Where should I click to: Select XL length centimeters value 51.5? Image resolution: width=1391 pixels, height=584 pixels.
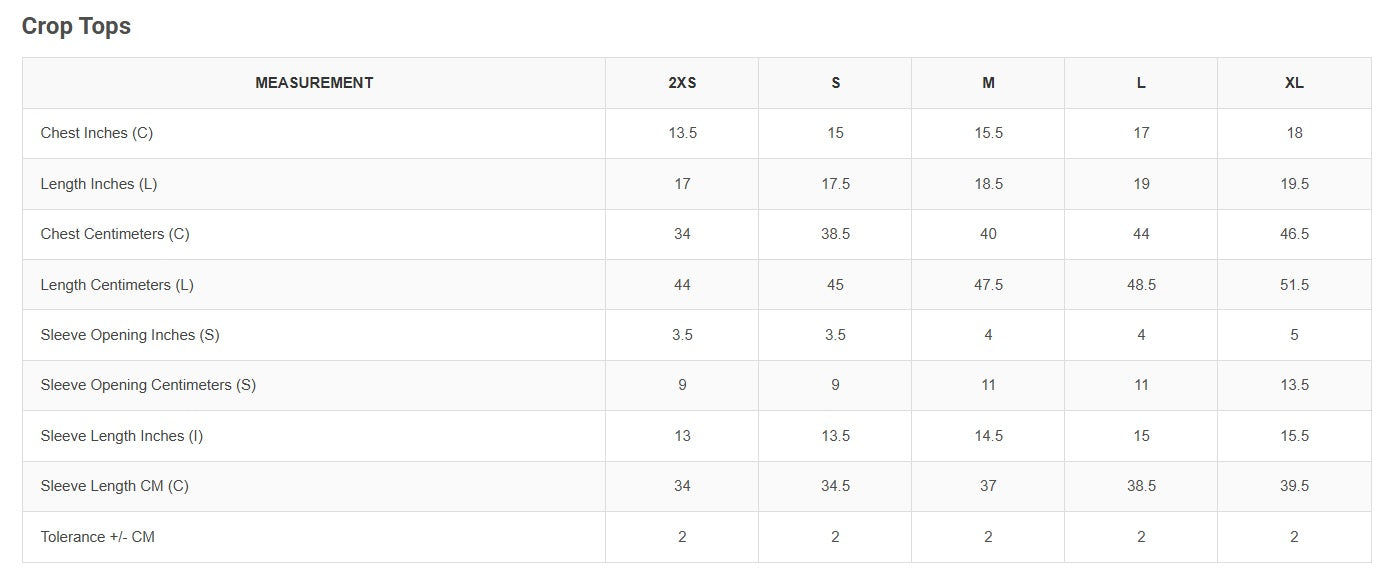click(x=1294, y=285)
